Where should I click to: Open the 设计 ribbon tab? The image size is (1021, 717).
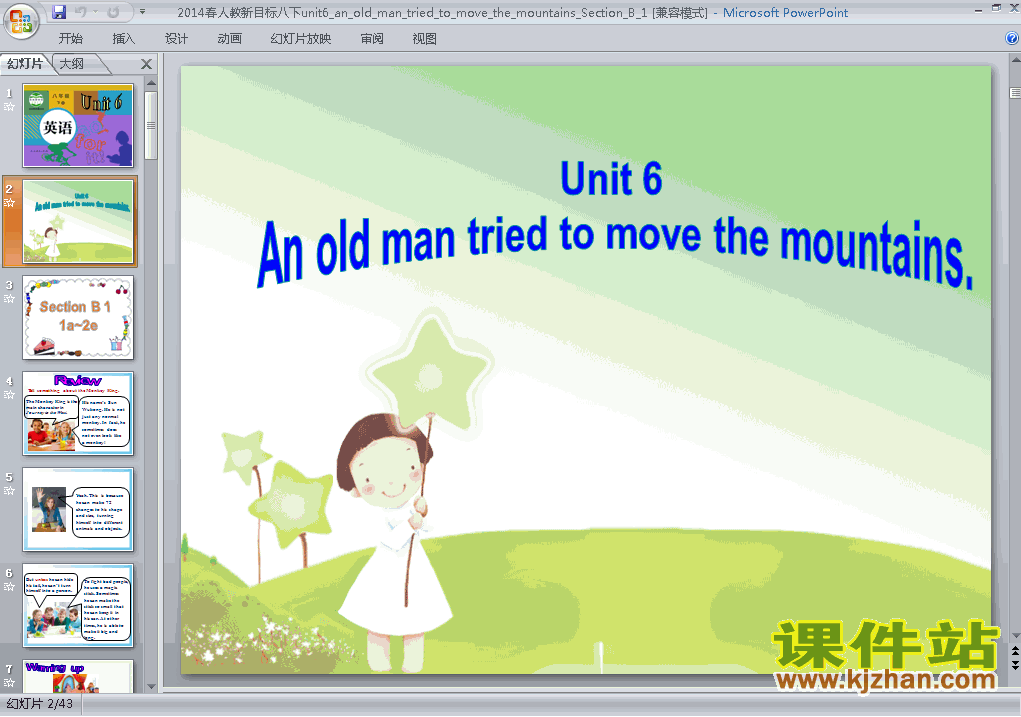coord(176,38)
